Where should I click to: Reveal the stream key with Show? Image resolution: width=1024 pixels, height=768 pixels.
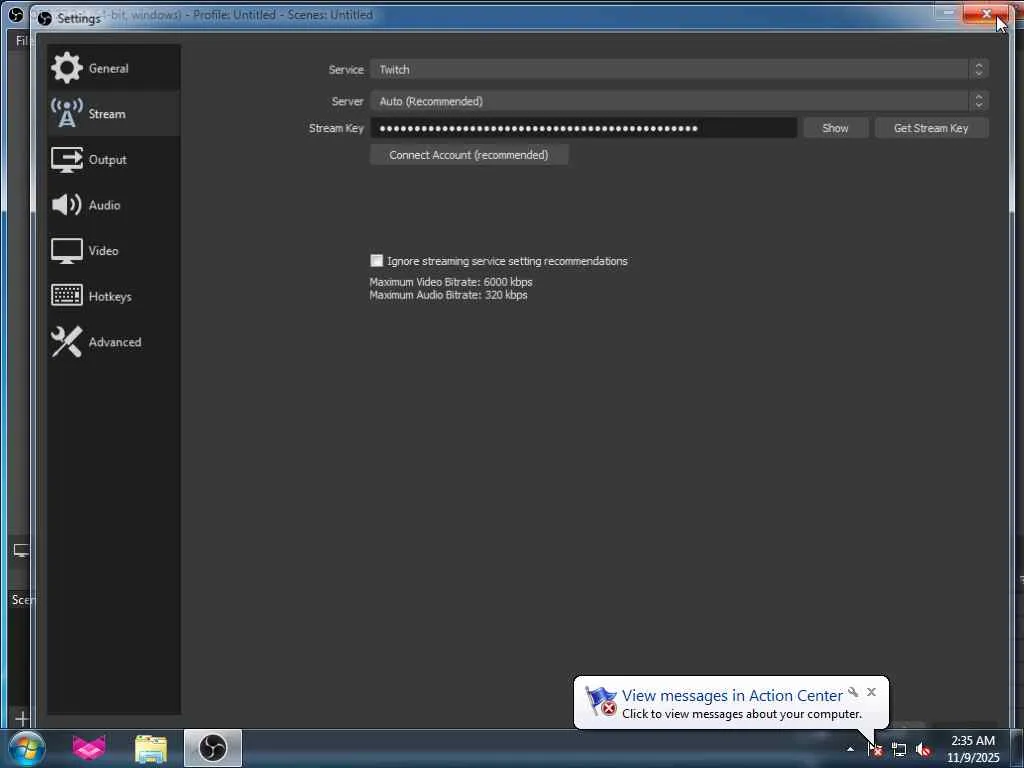[x=835, y=128]
